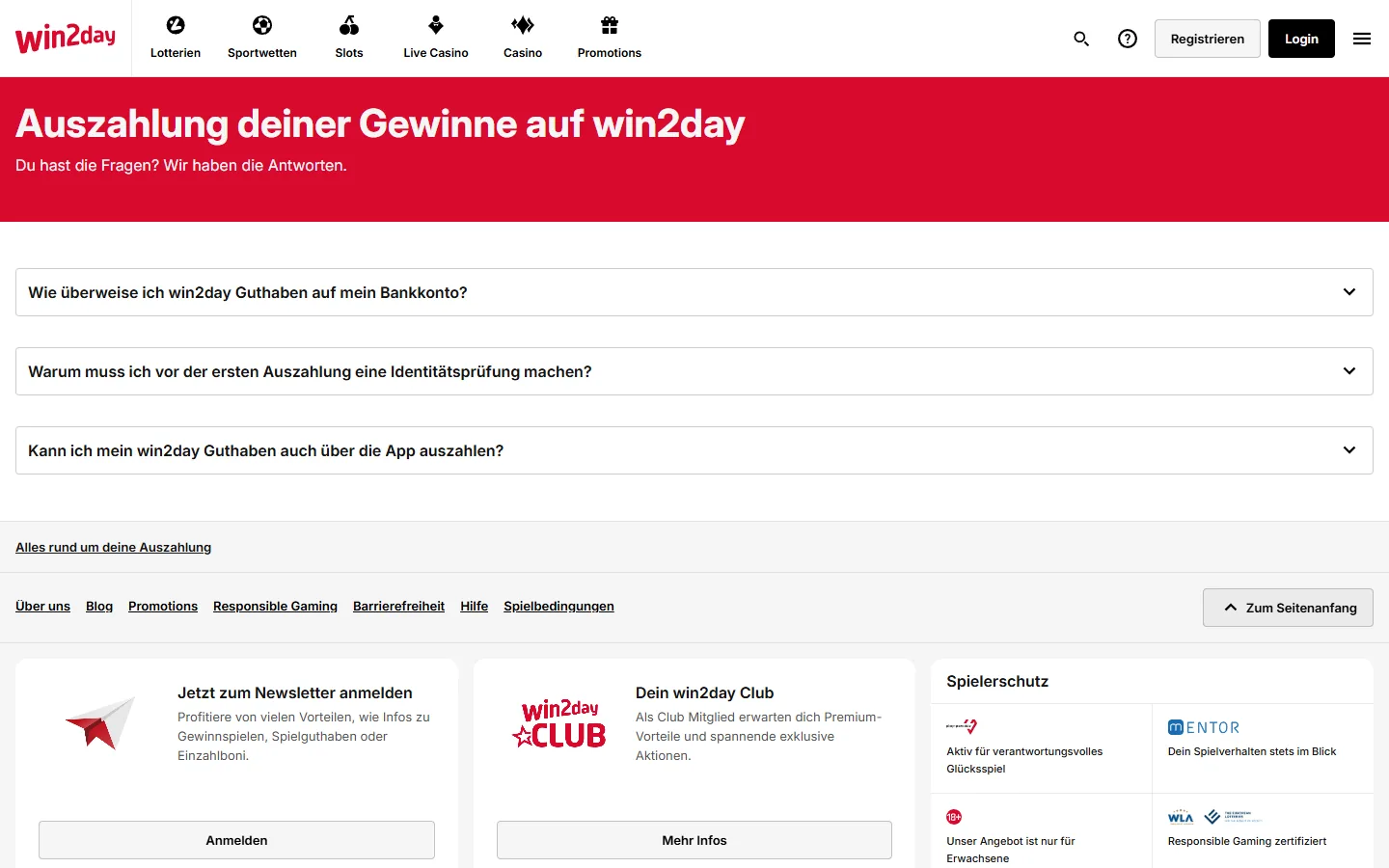1389x868 pixels.
Task: Click the Slots menu label
Action: [349, 53]
